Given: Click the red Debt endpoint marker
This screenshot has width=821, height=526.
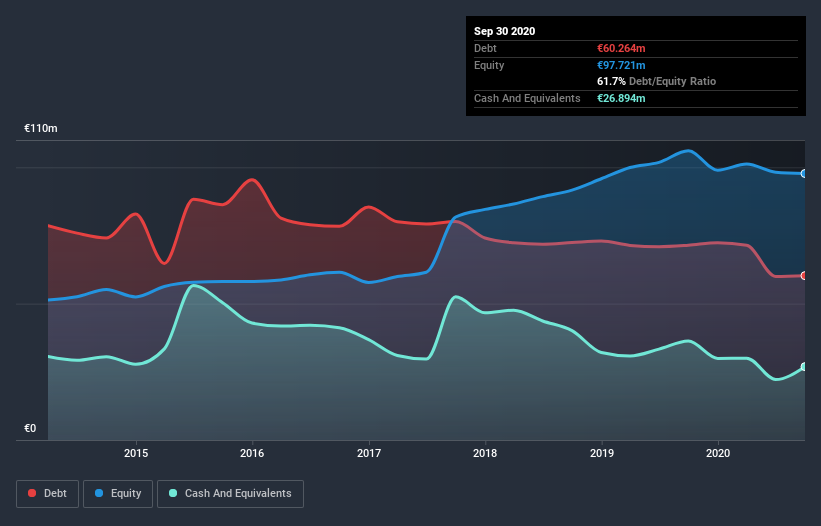Looking at the screenshot, I should click(805, 276).
